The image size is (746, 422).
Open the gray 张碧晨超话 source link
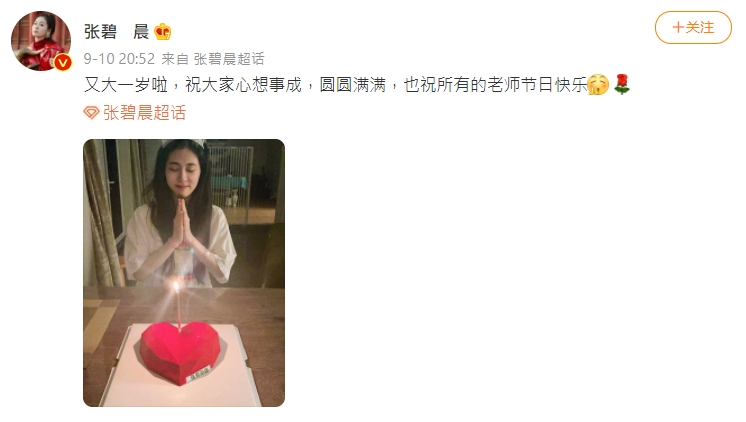click(229, 59)
